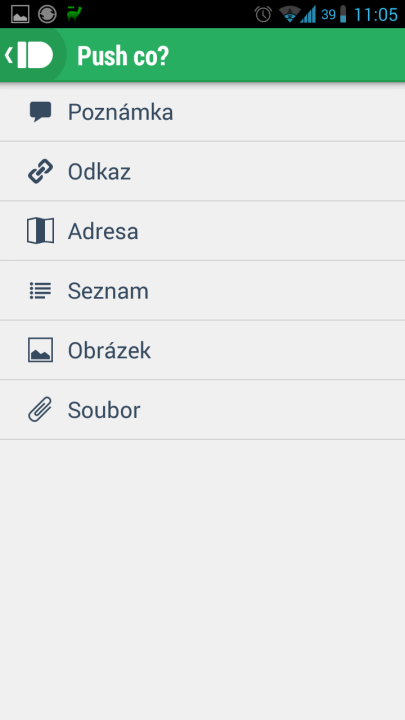Tap the paperclip icon beside Soubor

[40, 410]
